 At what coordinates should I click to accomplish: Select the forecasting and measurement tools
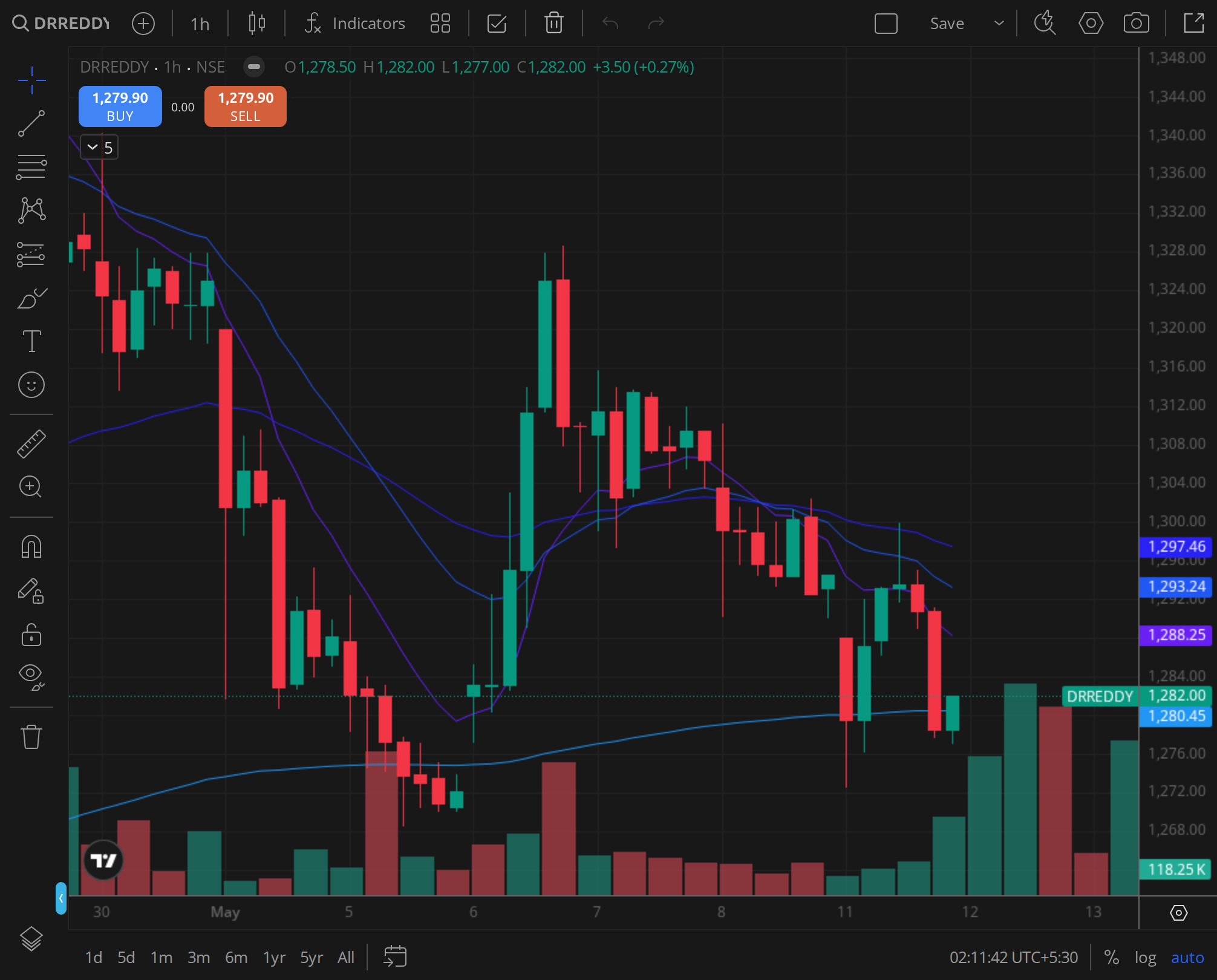tap(31, 254)
